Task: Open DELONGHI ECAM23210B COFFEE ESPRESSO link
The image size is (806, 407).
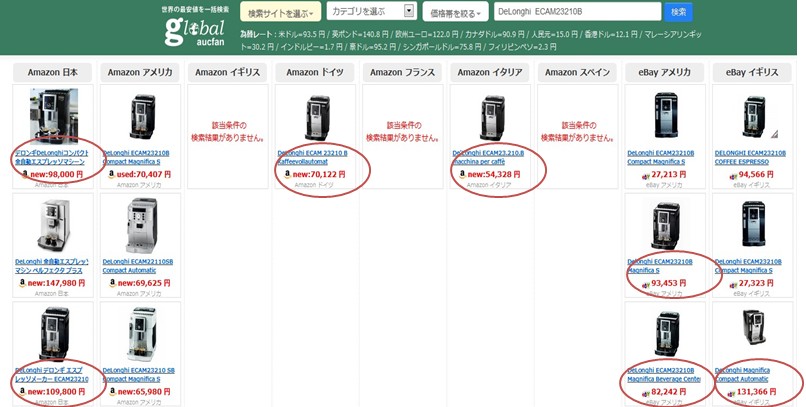Action: [x=750, y=156]
